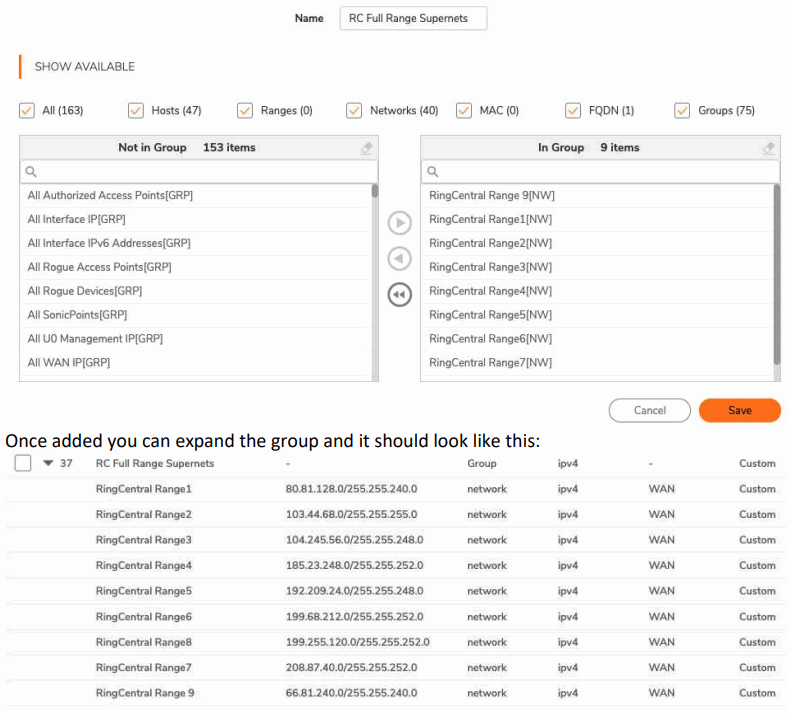Click search magnifier in In Group list
Image resolution: width=790 pixels, height=714 pixels.
pyautogui.click(x=432, y=172)
